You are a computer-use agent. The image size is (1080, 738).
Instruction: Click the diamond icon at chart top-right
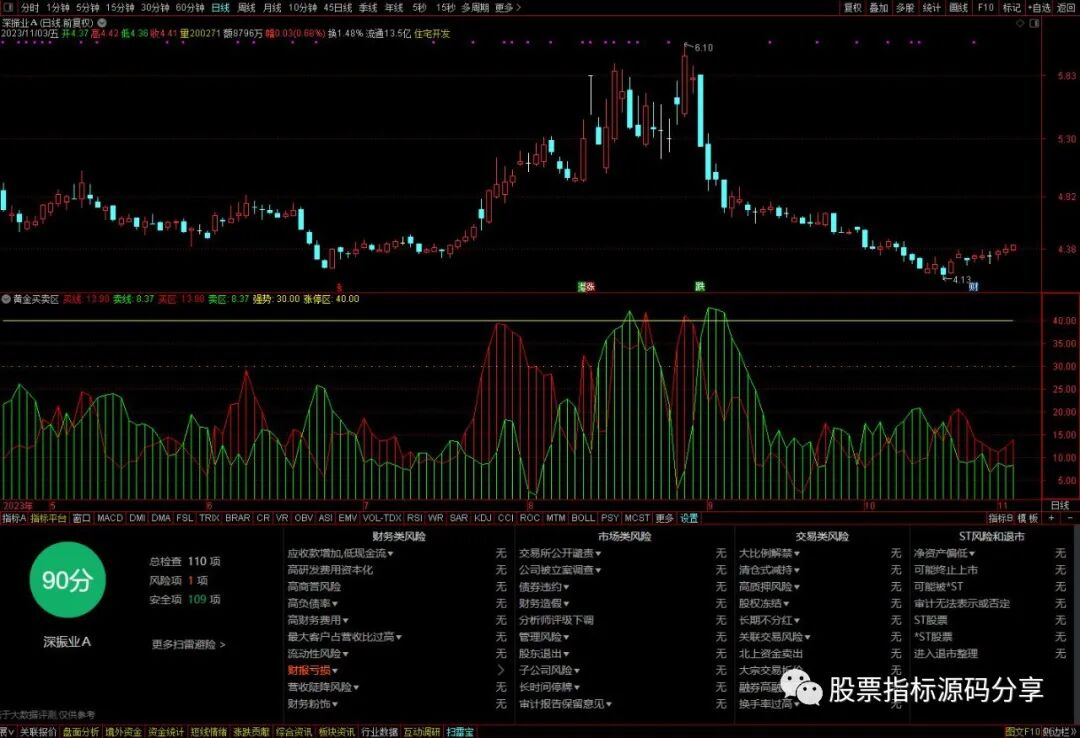pos(1021,23)
